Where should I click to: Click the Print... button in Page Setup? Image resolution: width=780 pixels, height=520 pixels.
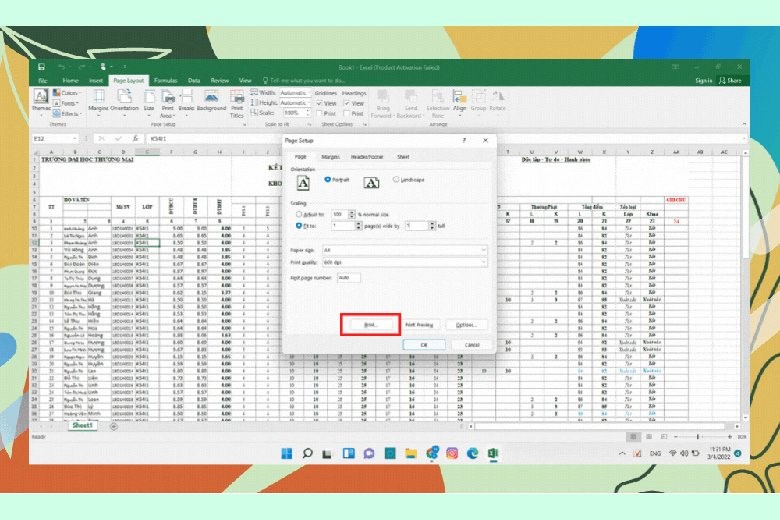[x=371, y=324]
